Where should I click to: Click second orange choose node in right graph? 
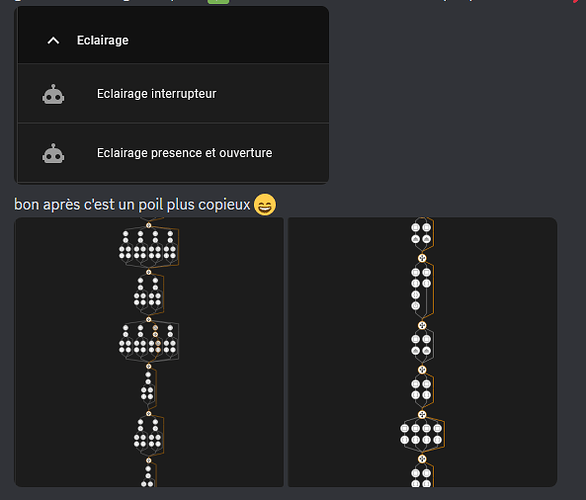coord(422,325)
